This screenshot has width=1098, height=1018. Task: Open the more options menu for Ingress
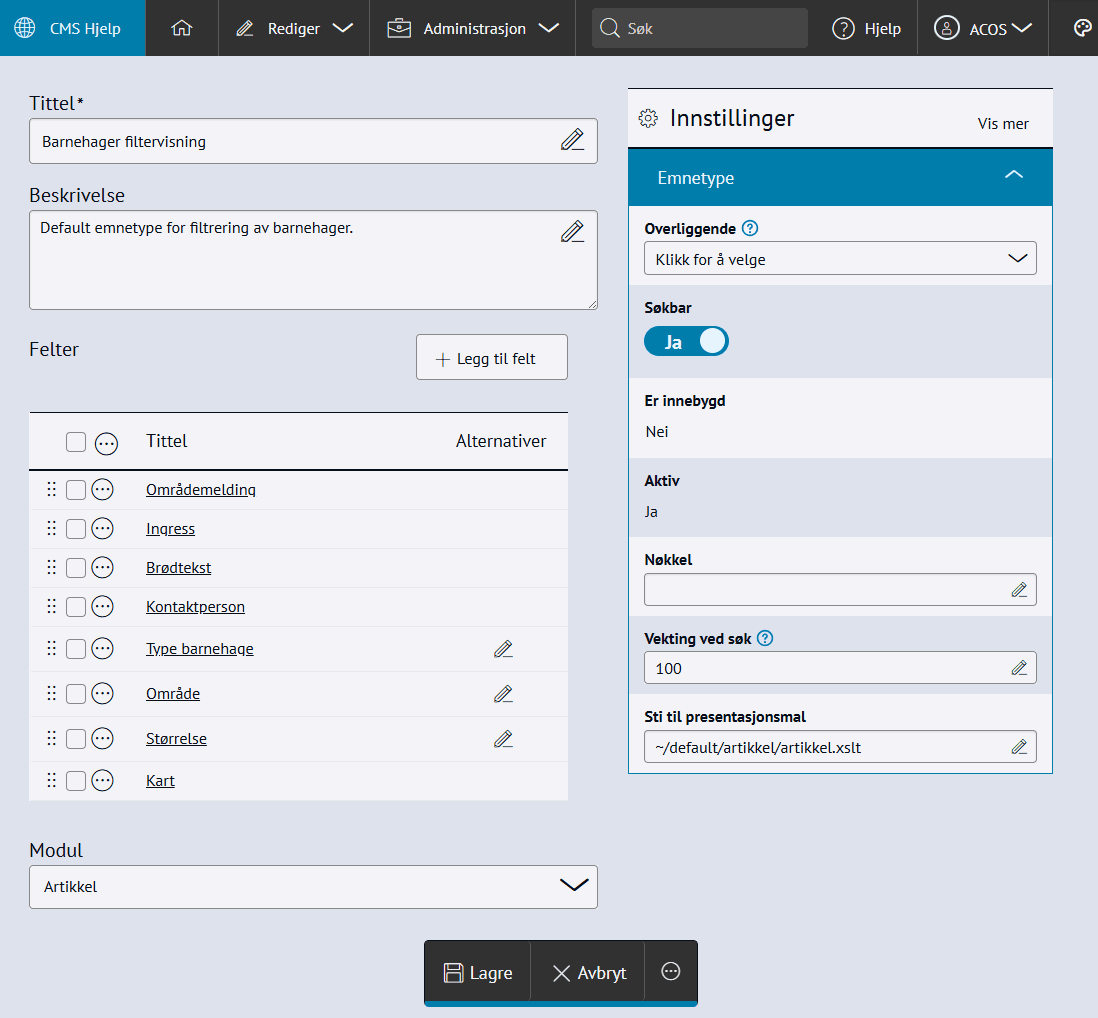(102, 529)
